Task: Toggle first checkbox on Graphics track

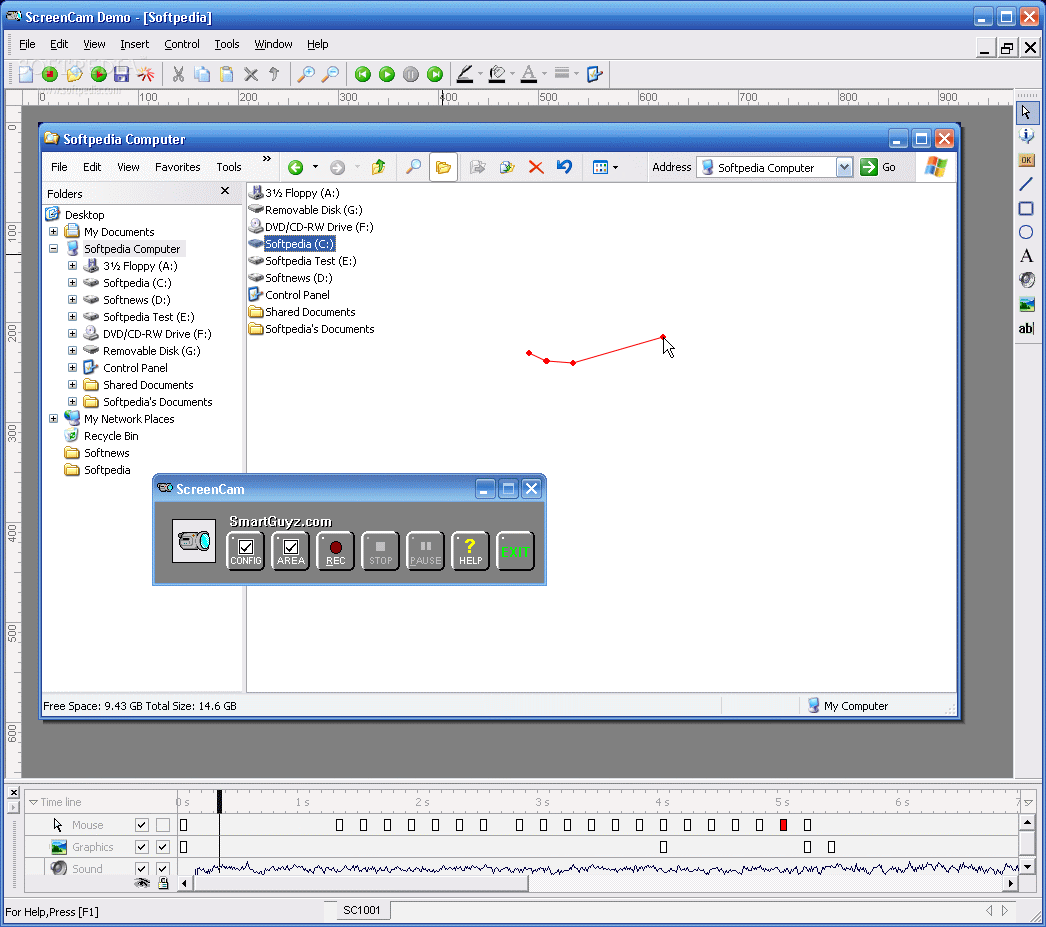Action: [x=141, y=847]
